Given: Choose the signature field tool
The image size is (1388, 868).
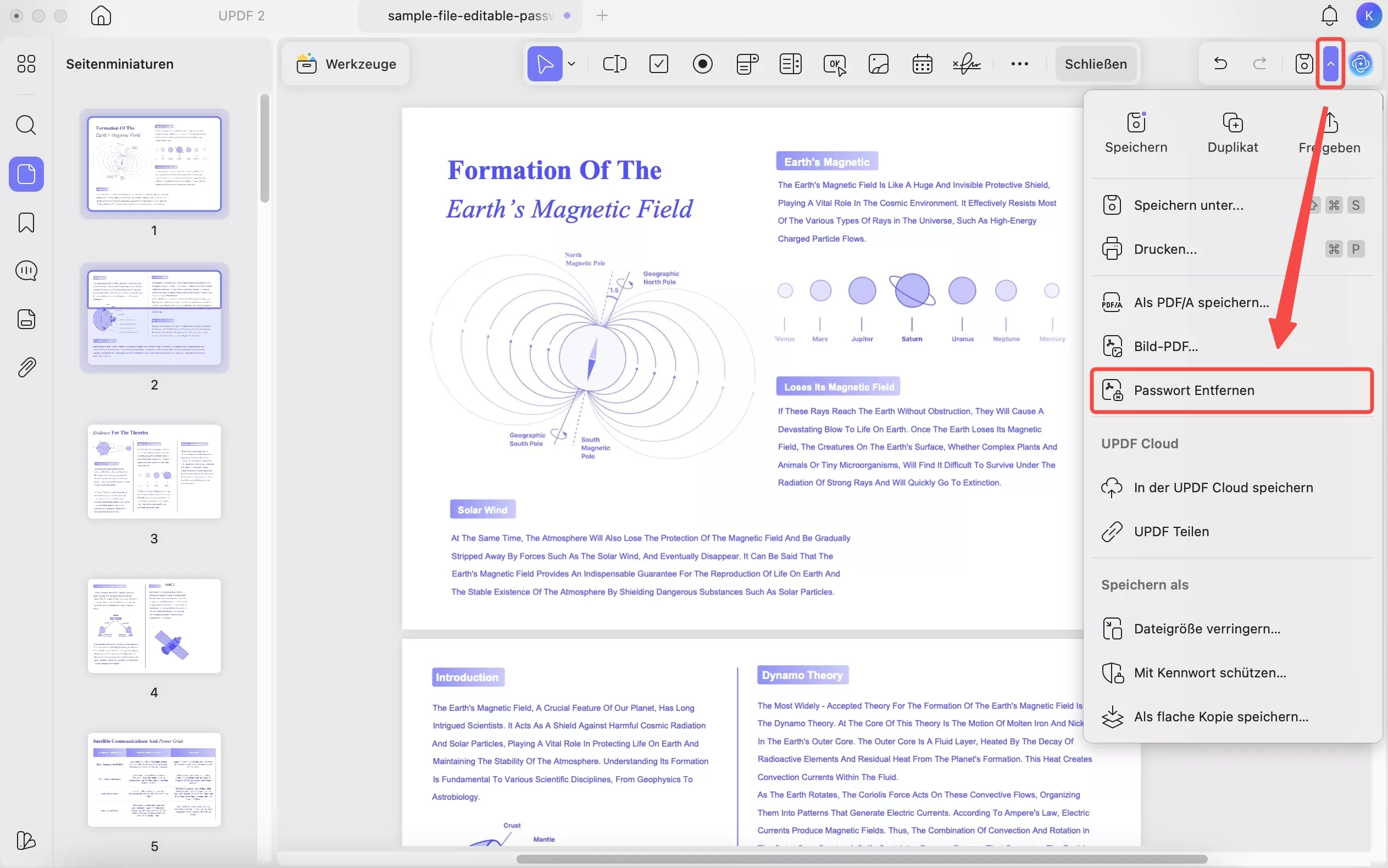Looking at the screenshot, I should 967,64.
